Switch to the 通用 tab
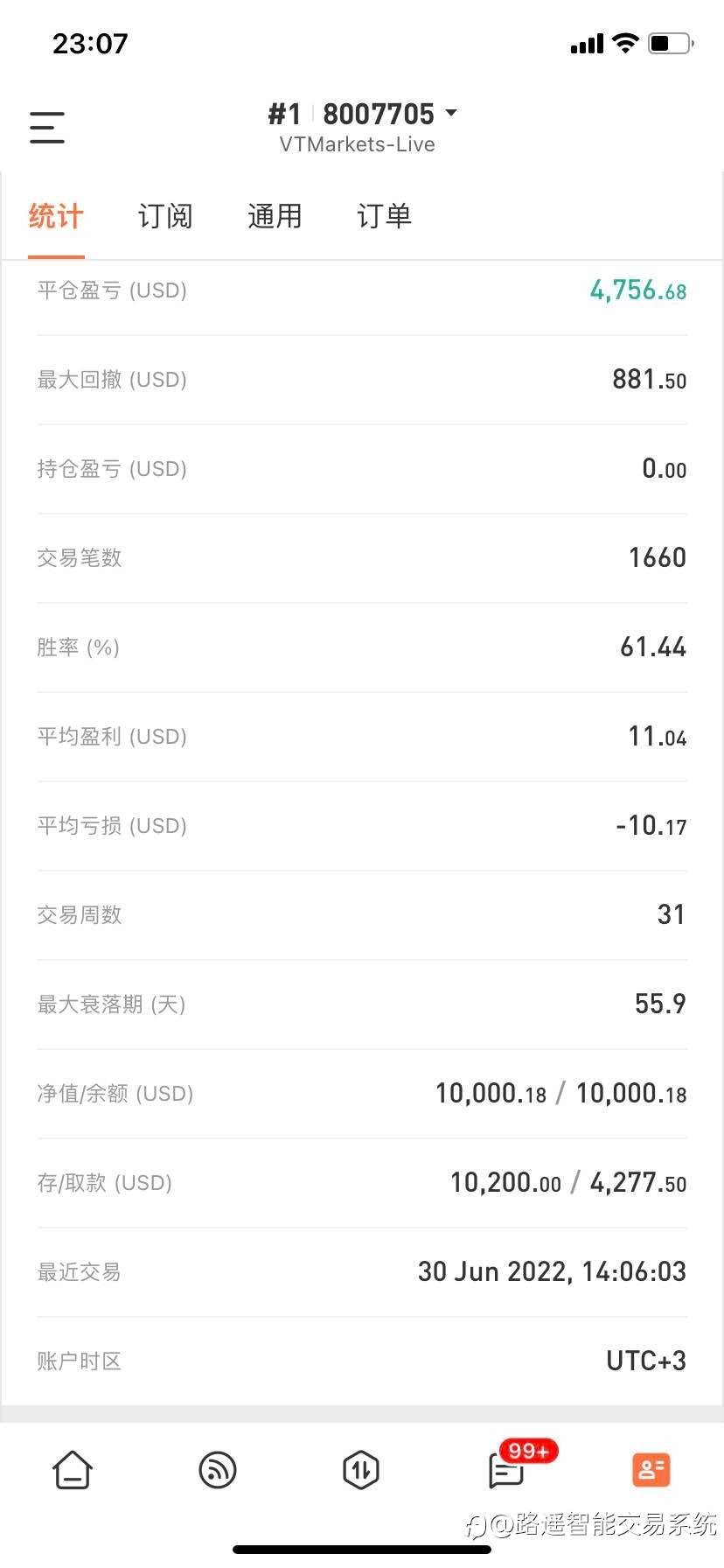 275,216
